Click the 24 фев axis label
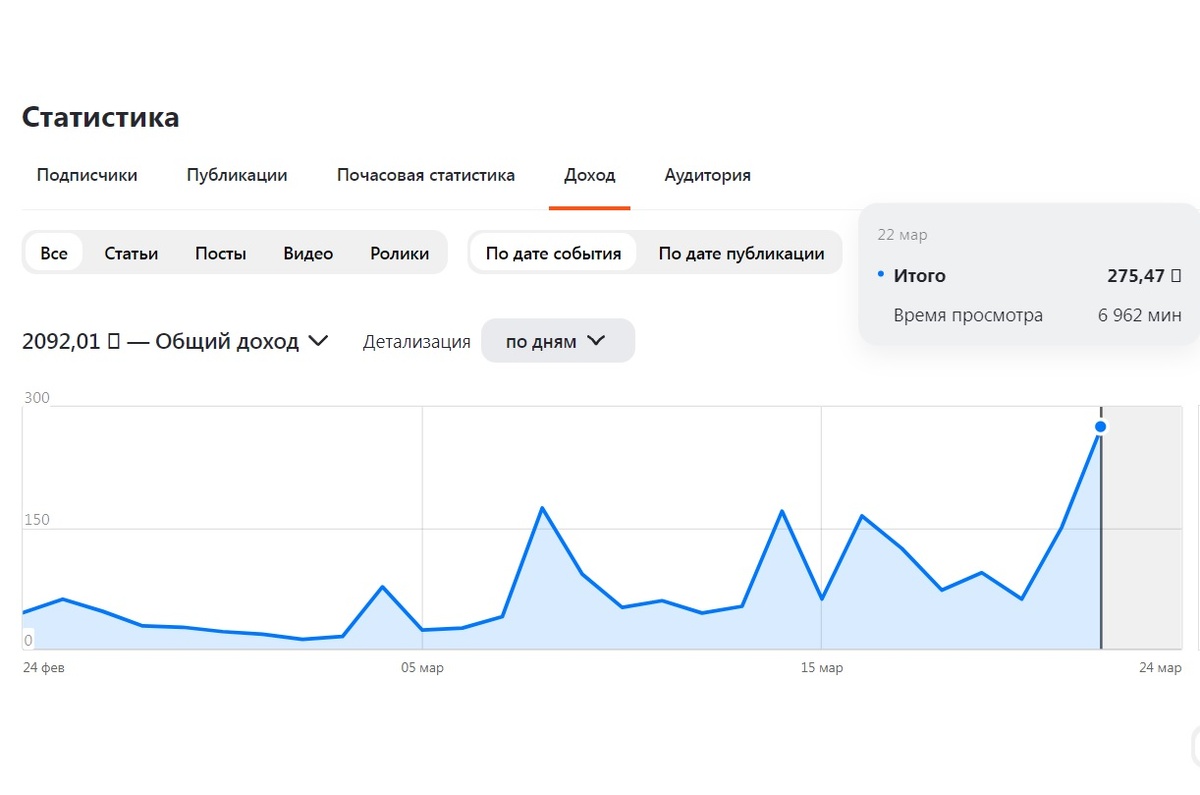Screen dimensions: 1200x795 click(44, 668)
